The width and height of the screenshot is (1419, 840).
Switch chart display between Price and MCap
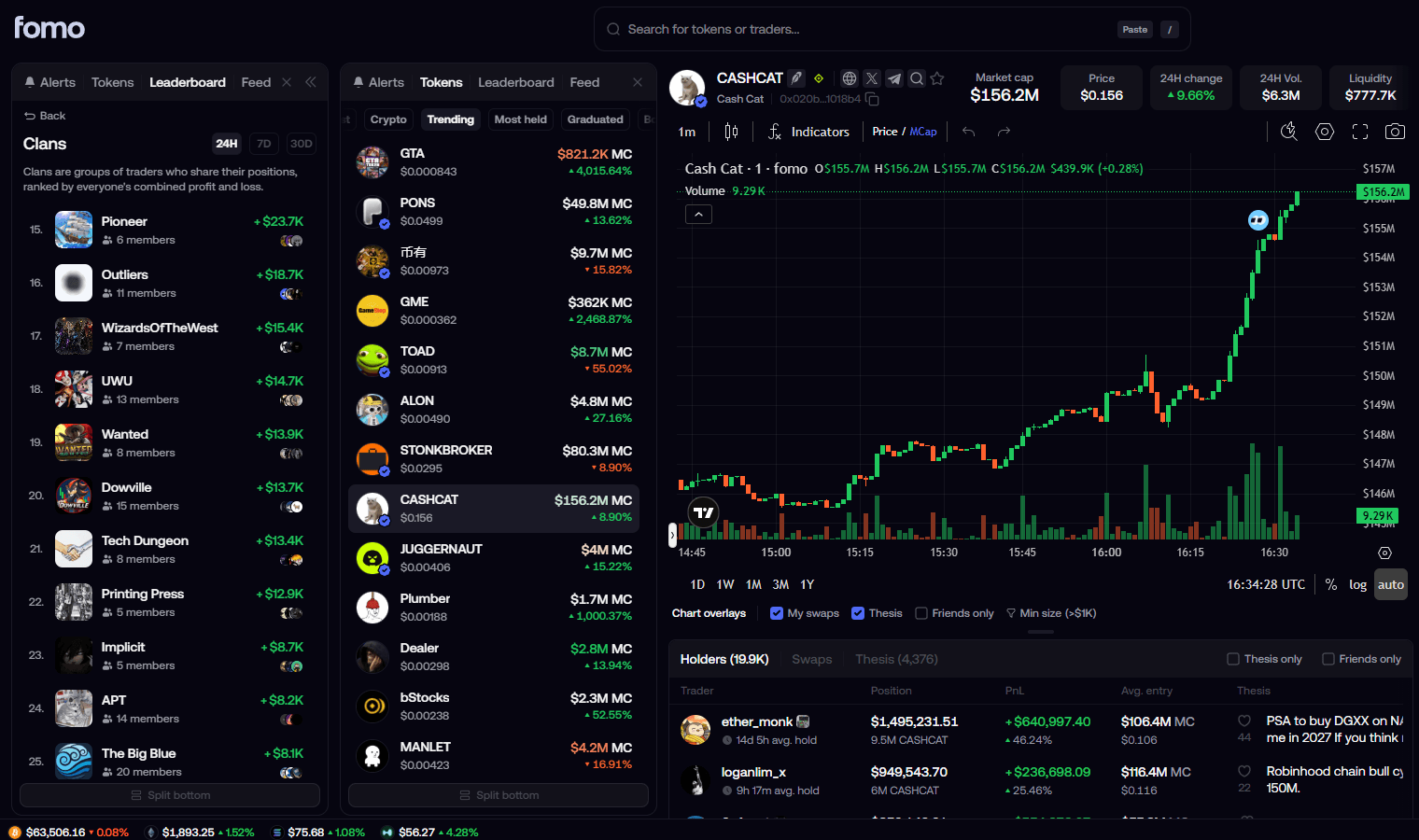905,132
